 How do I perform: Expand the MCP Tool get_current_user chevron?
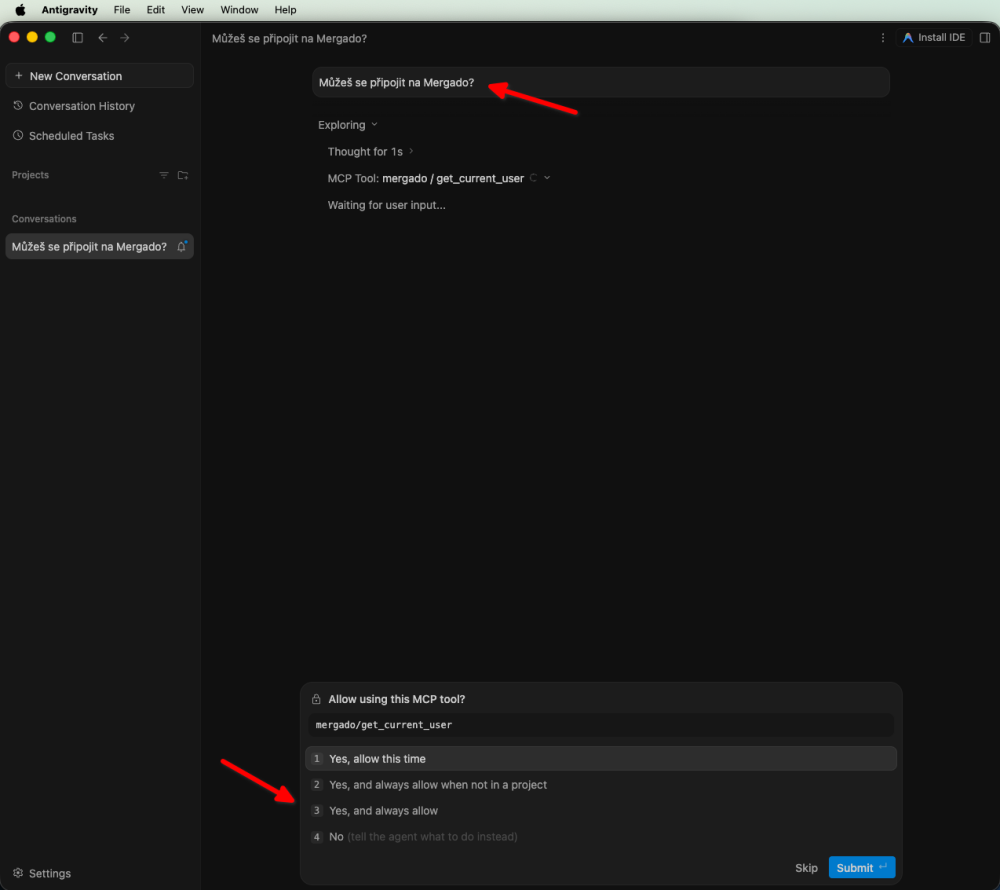[547, 178]
